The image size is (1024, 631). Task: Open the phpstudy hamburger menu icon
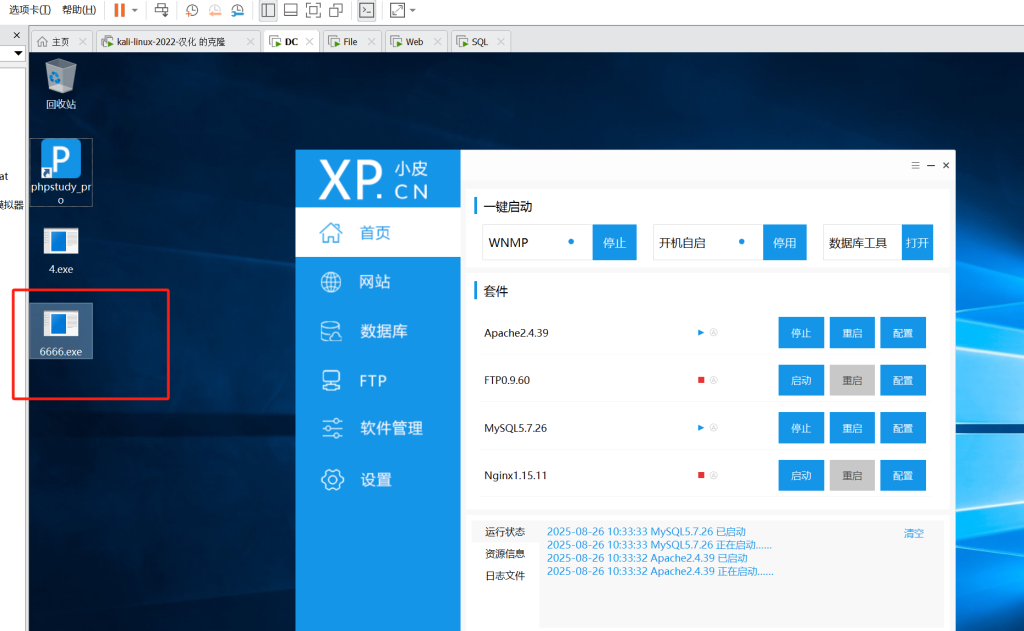[915, 165]
